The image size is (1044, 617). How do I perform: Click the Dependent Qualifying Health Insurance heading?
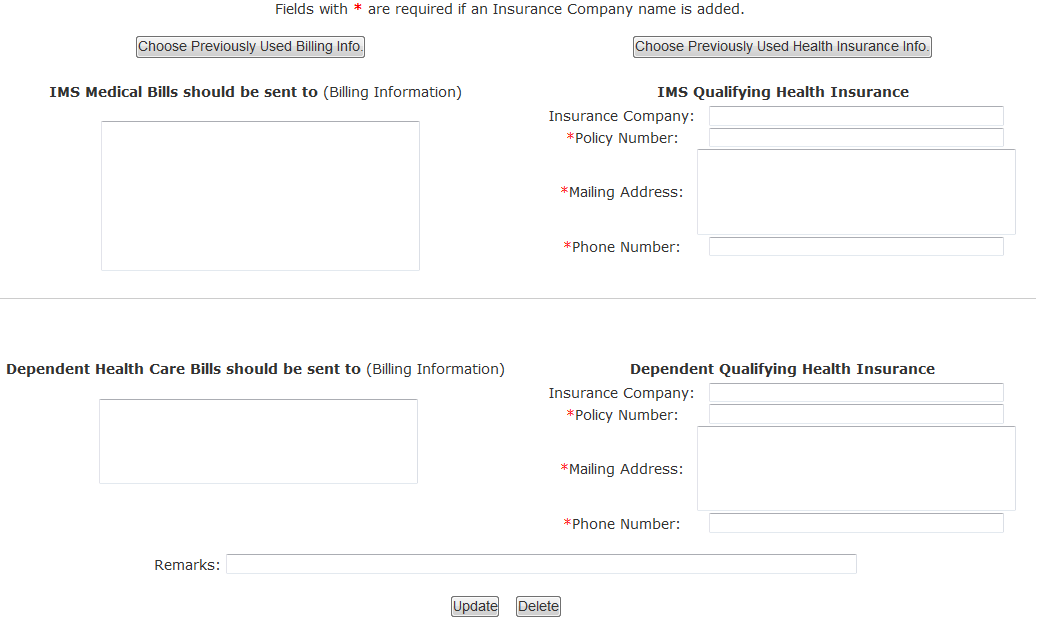(782, 369)
